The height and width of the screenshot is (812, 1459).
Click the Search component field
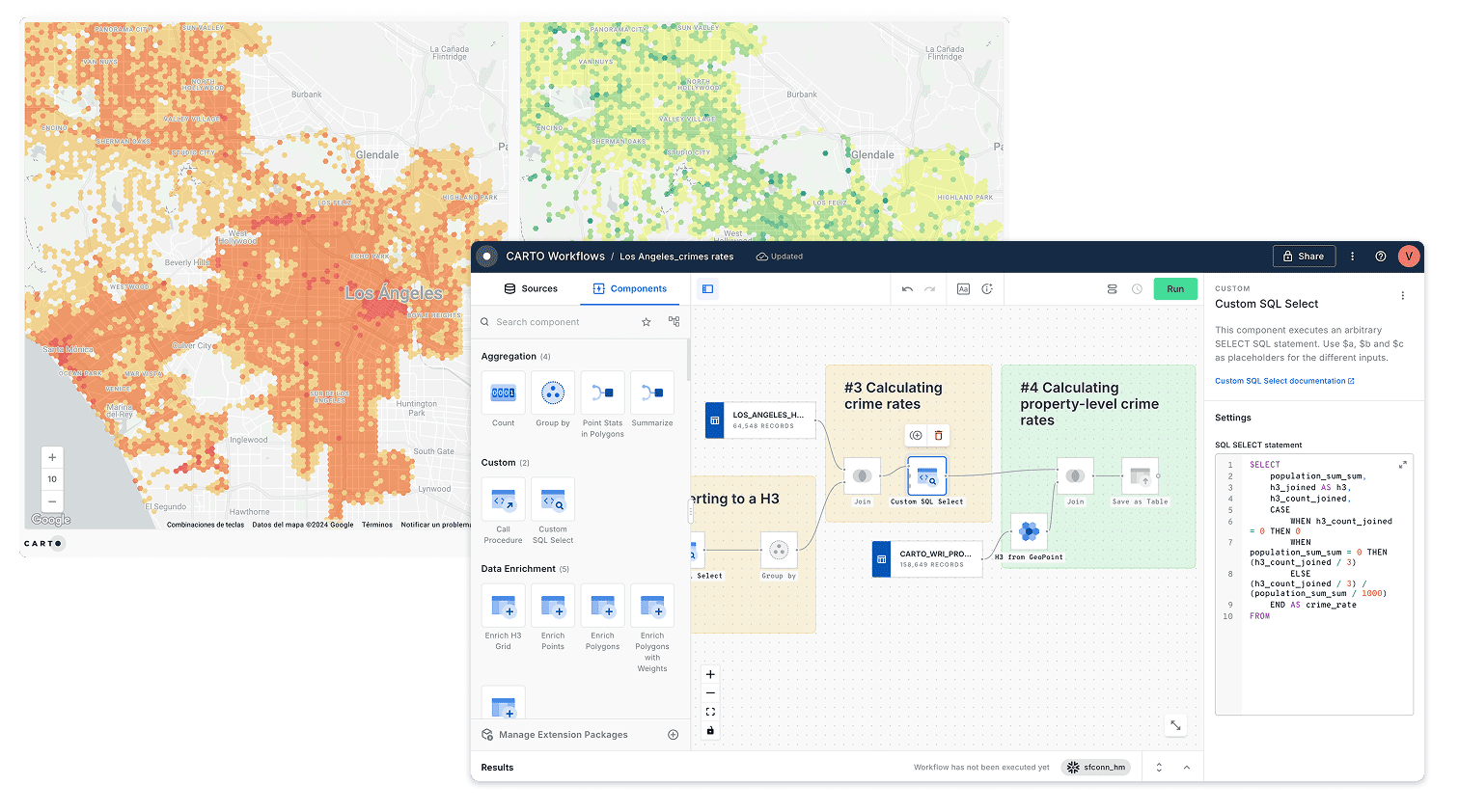pos(560,322)
